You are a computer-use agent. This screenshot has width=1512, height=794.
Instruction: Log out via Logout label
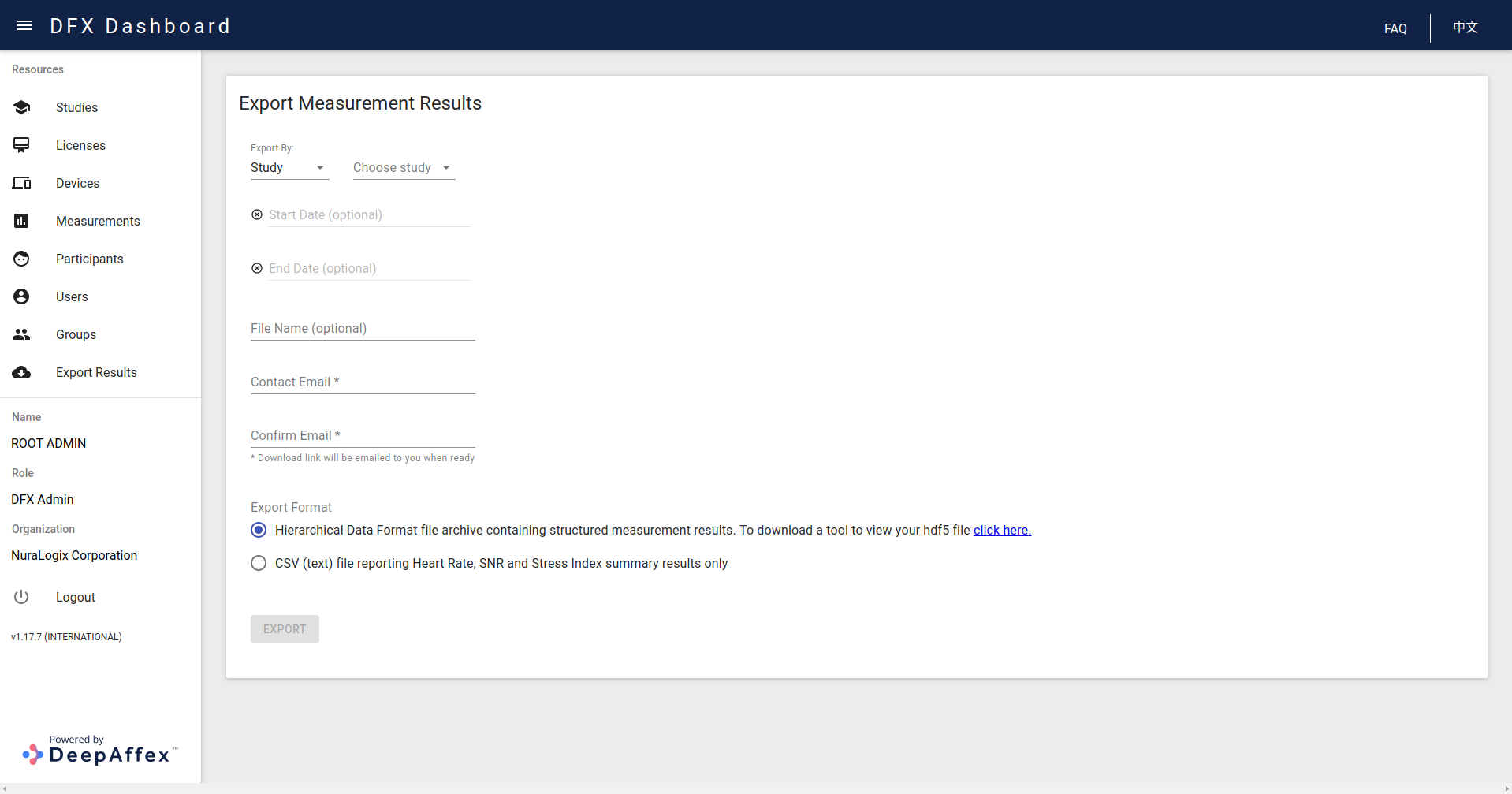click(x=76, y=597)
